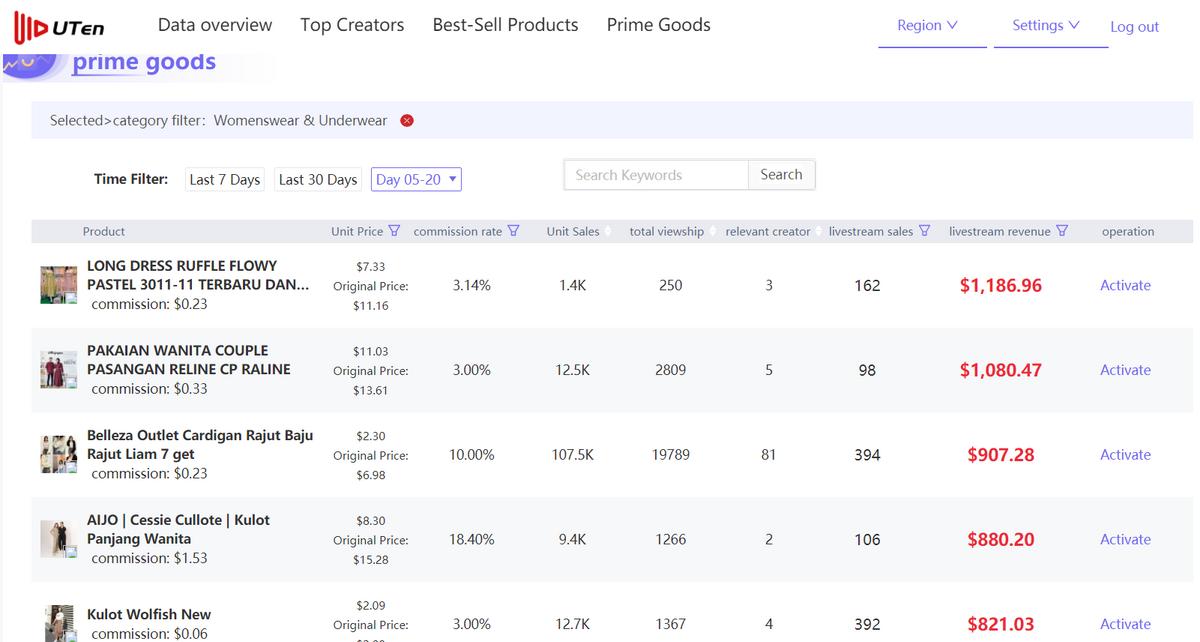Screen dimensions: 1200x642
Task: Click the UTen logo icon
Action: pos(32,28)
